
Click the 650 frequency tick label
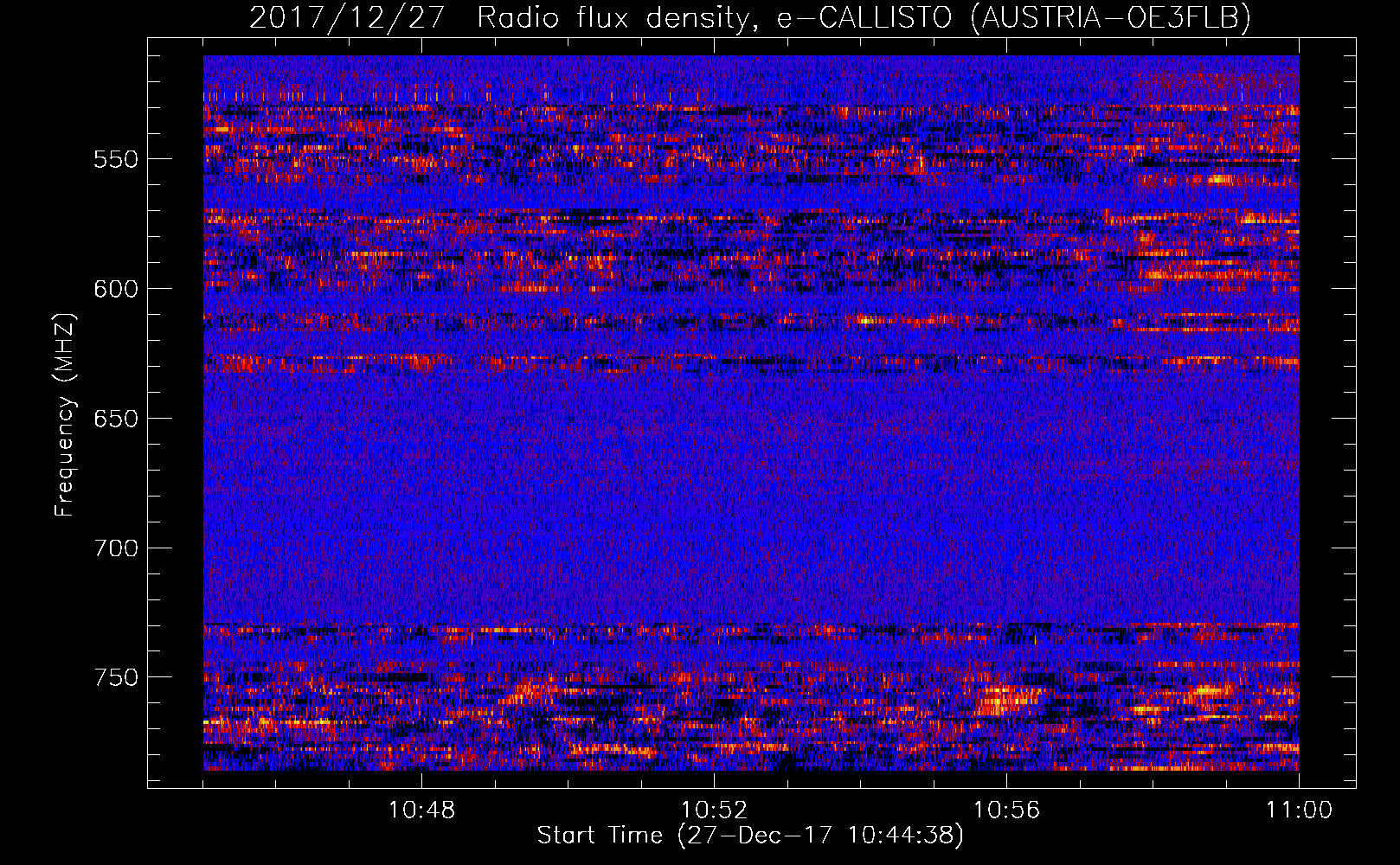pyautogui.click(x=116, y=419)
